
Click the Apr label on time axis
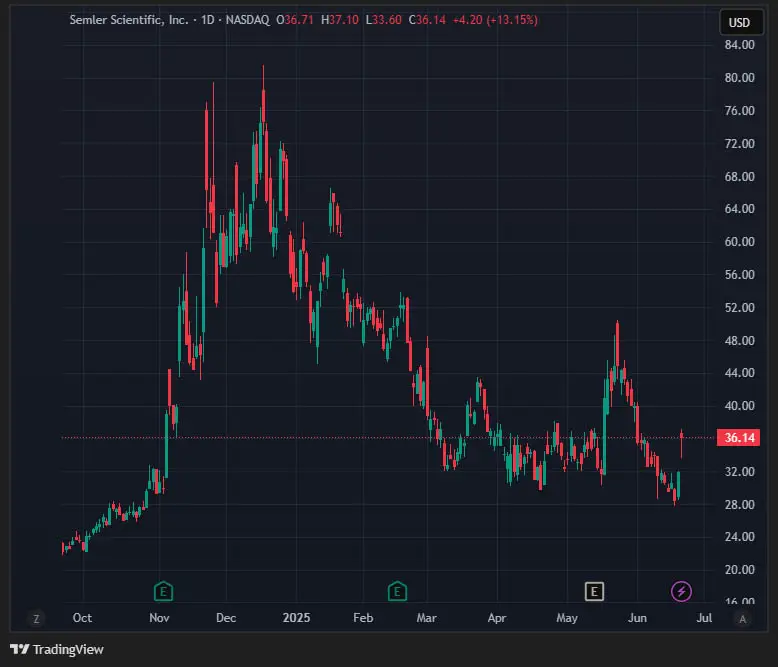497,618
